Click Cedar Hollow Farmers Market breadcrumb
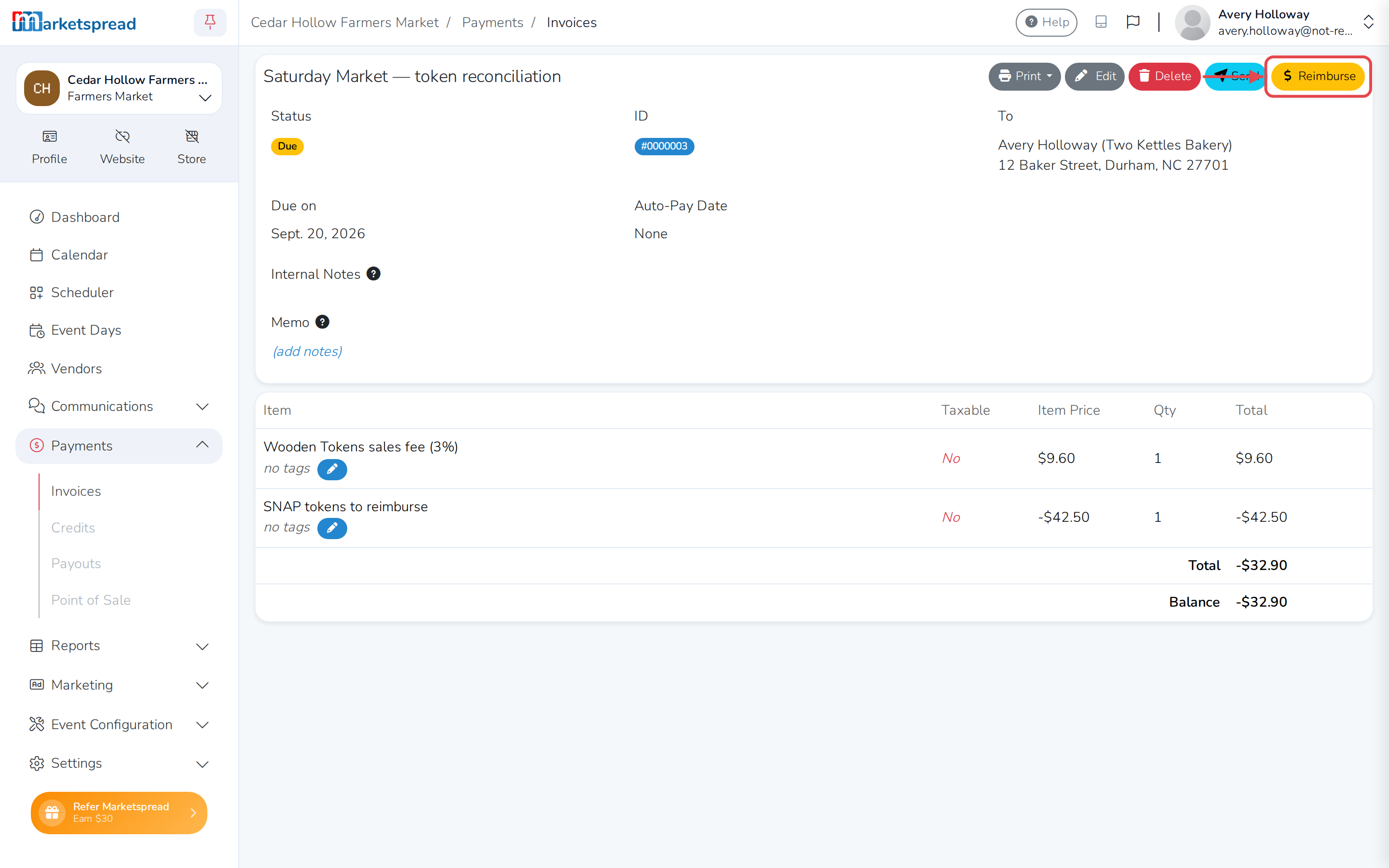The image size is (1389, 868). point(344,22)
